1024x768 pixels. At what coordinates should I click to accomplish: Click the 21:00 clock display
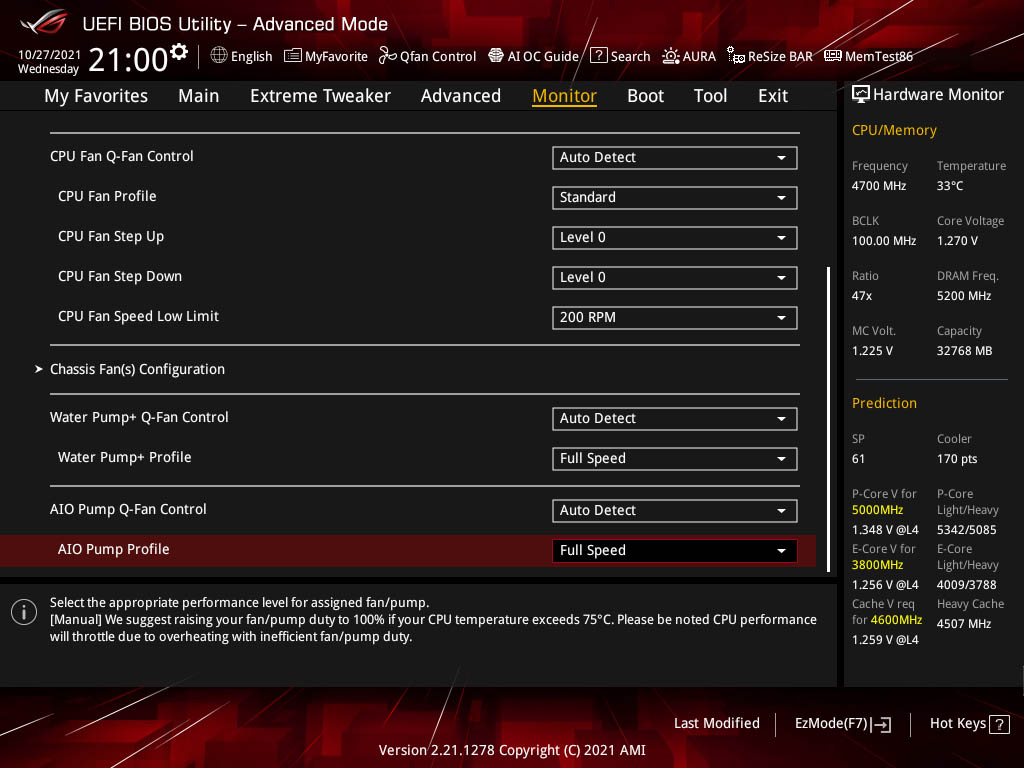(x=128, y=59)
